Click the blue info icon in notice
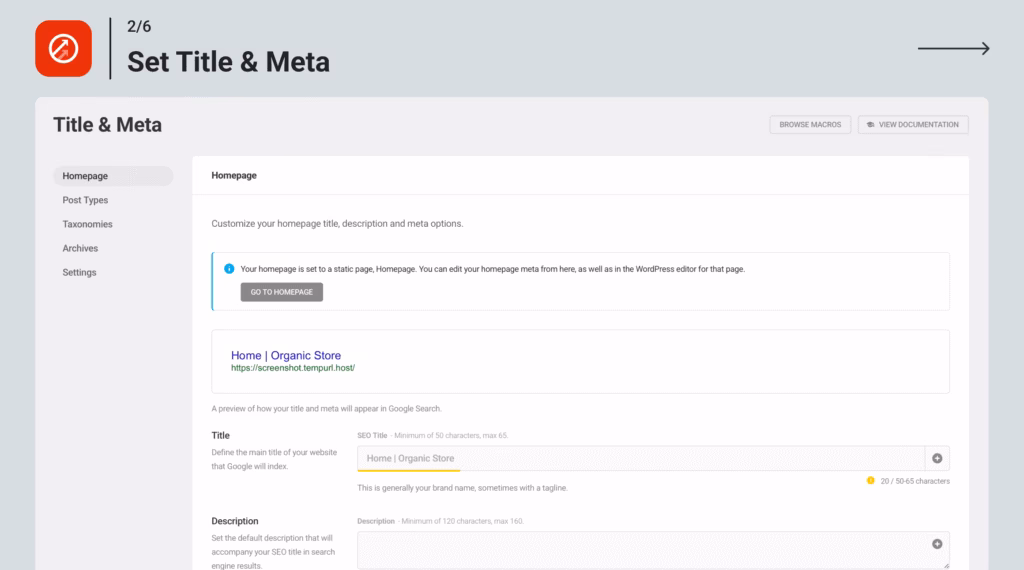The height and width of the screenshot is (570, 1024). (x=229, y=269)
